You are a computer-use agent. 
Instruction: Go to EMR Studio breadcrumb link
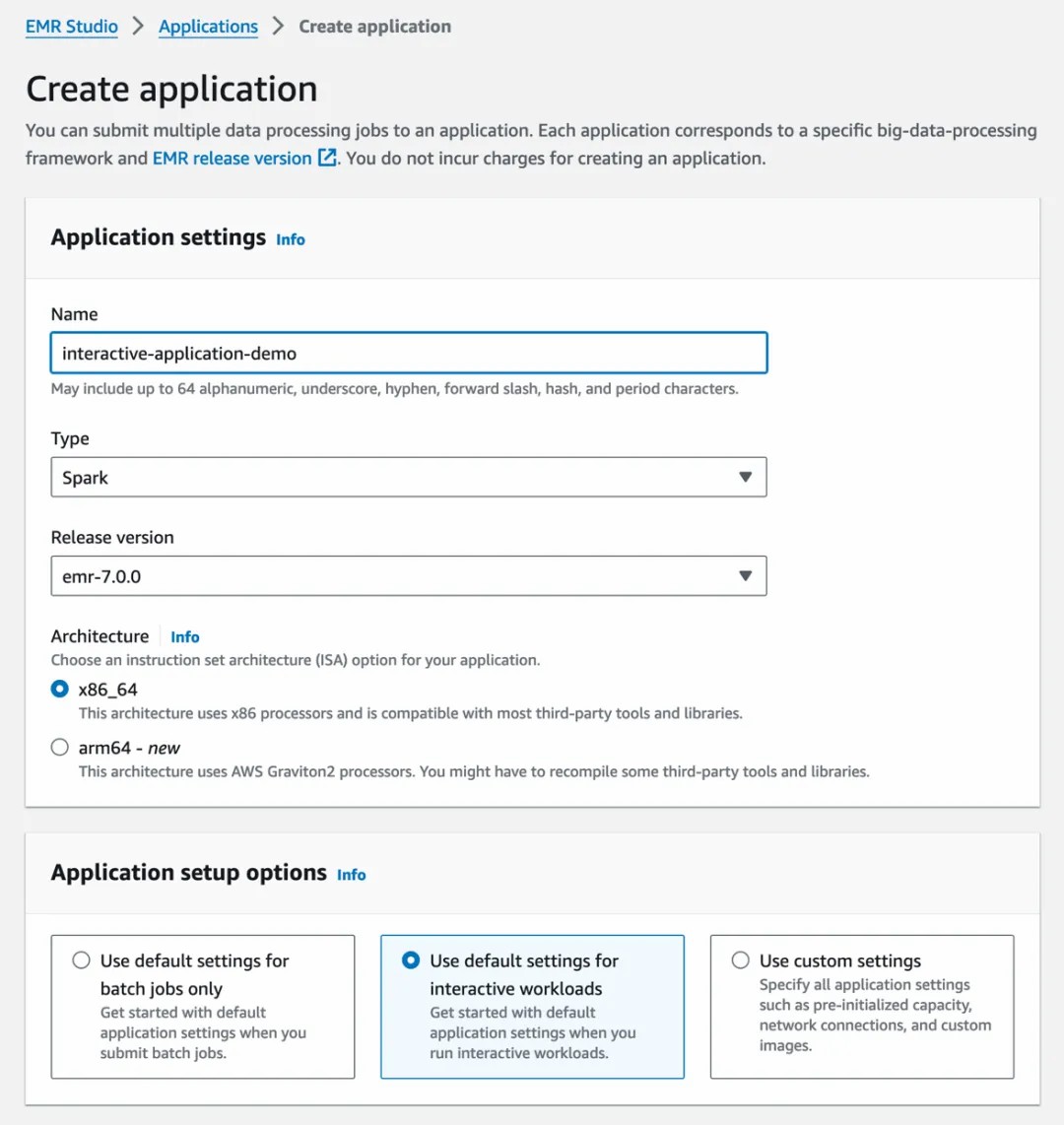pyautogui.click(x=72, y=27)
